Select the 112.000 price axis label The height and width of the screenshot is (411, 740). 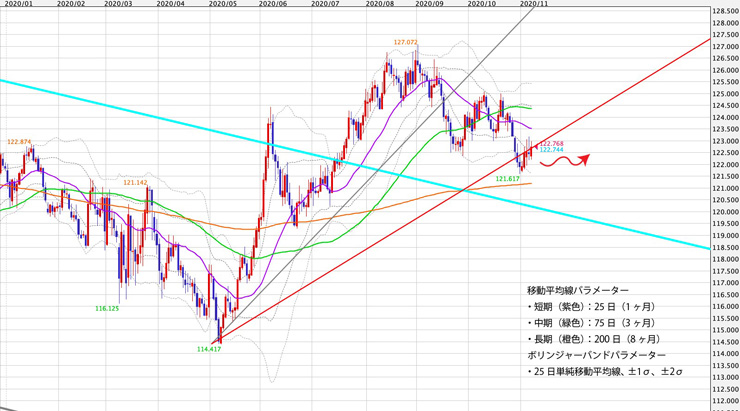[x=726, y=401]
